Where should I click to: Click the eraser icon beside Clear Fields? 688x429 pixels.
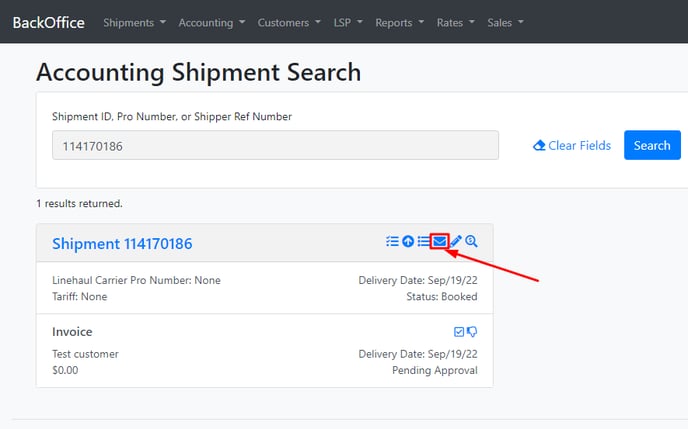[539, 145]
